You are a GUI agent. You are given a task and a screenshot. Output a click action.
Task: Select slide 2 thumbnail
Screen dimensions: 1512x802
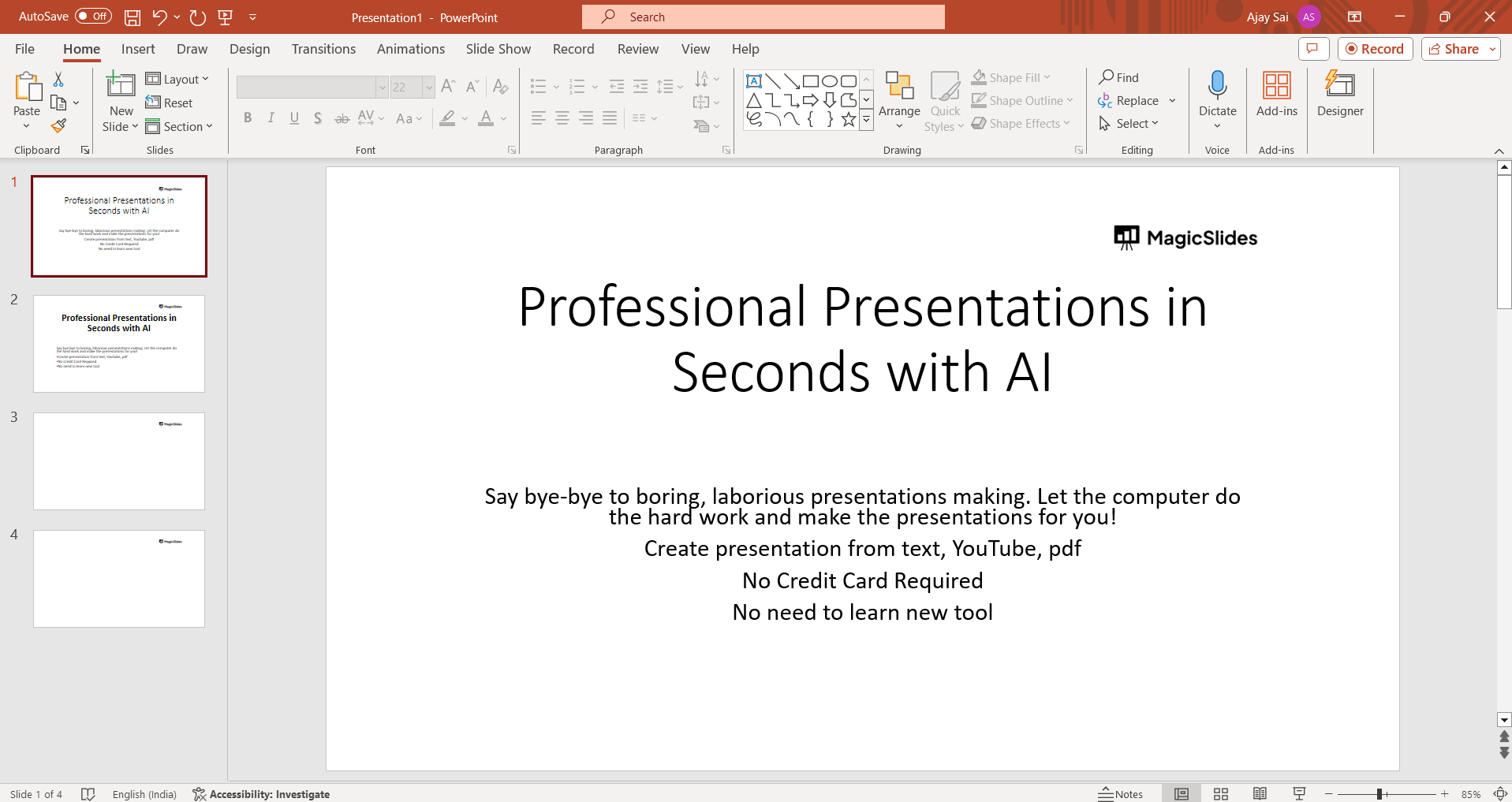click(x=119, y=343)
